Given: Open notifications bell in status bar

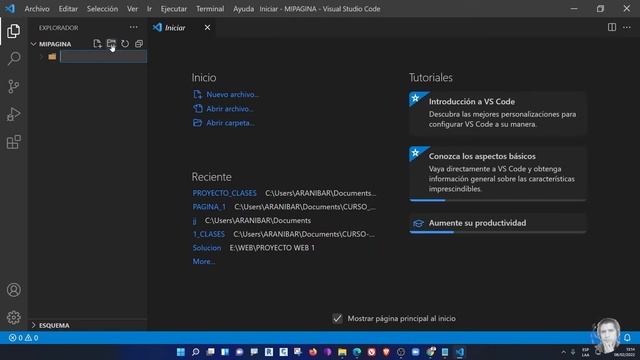Looking at the screenshot, I should click(x=627, y=338).
